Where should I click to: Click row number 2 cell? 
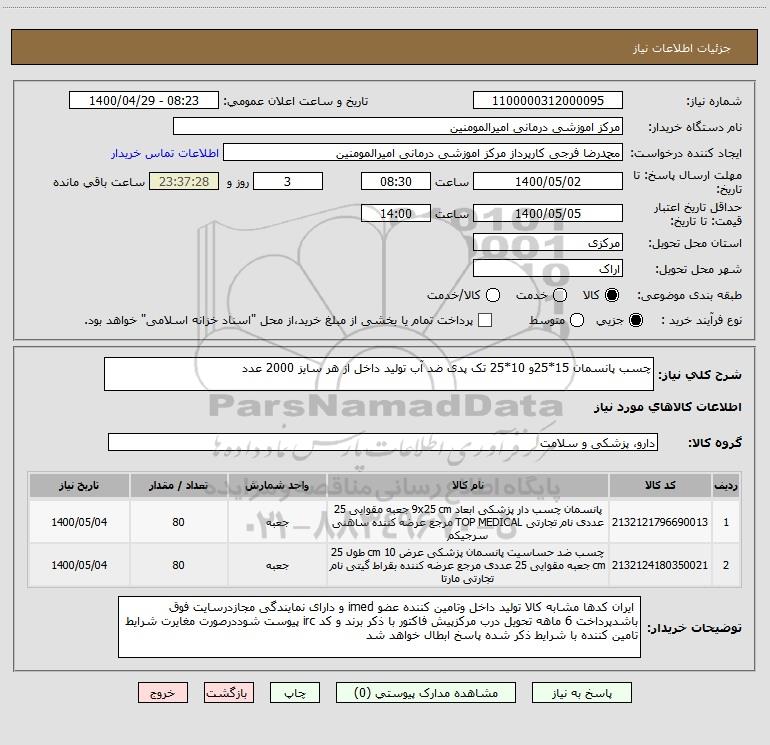click(x=726, y=565)
